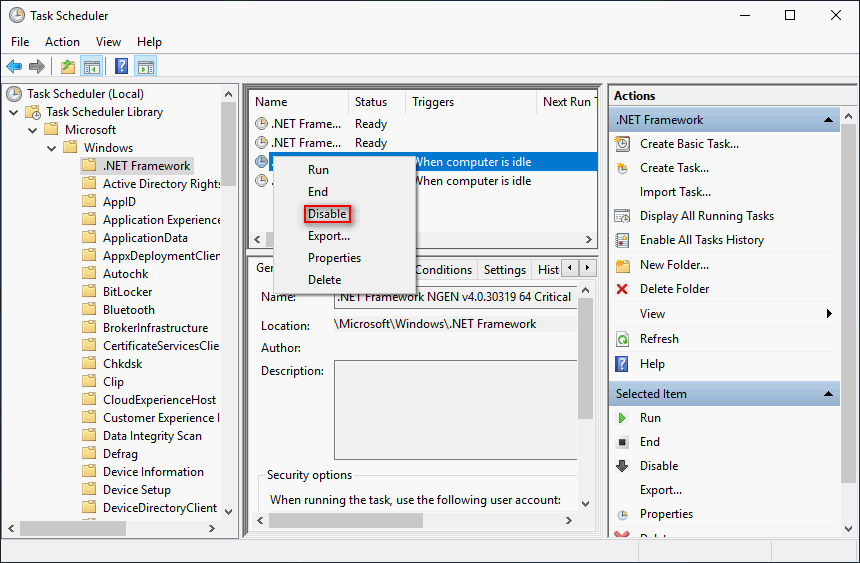Click the blue Help question mark toolbar icon
860x563 pixels.
tap(121, 67)
